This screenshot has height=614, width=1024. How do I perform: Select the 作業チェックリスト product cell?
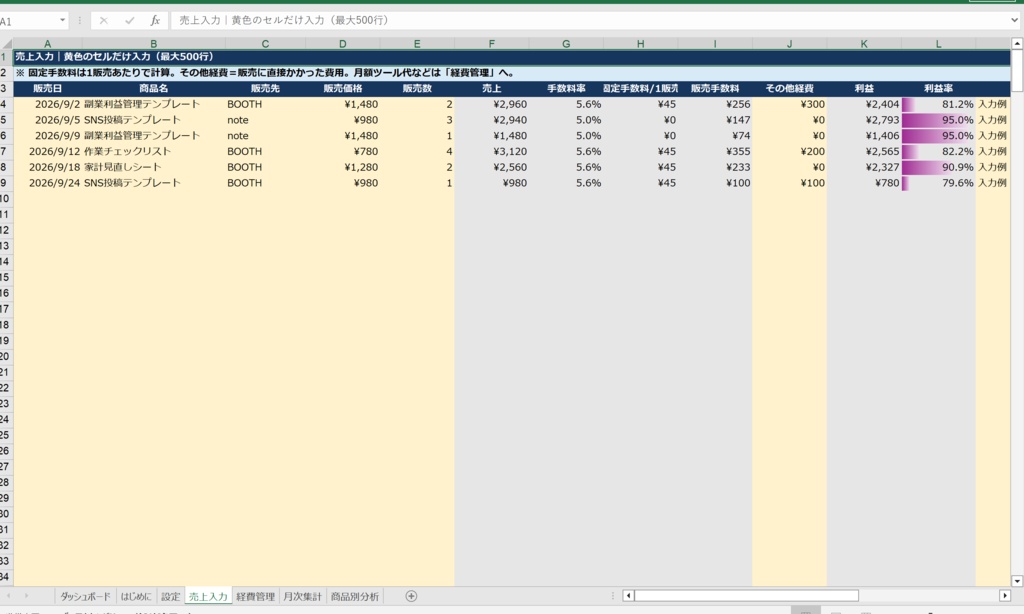coord(153,152)
